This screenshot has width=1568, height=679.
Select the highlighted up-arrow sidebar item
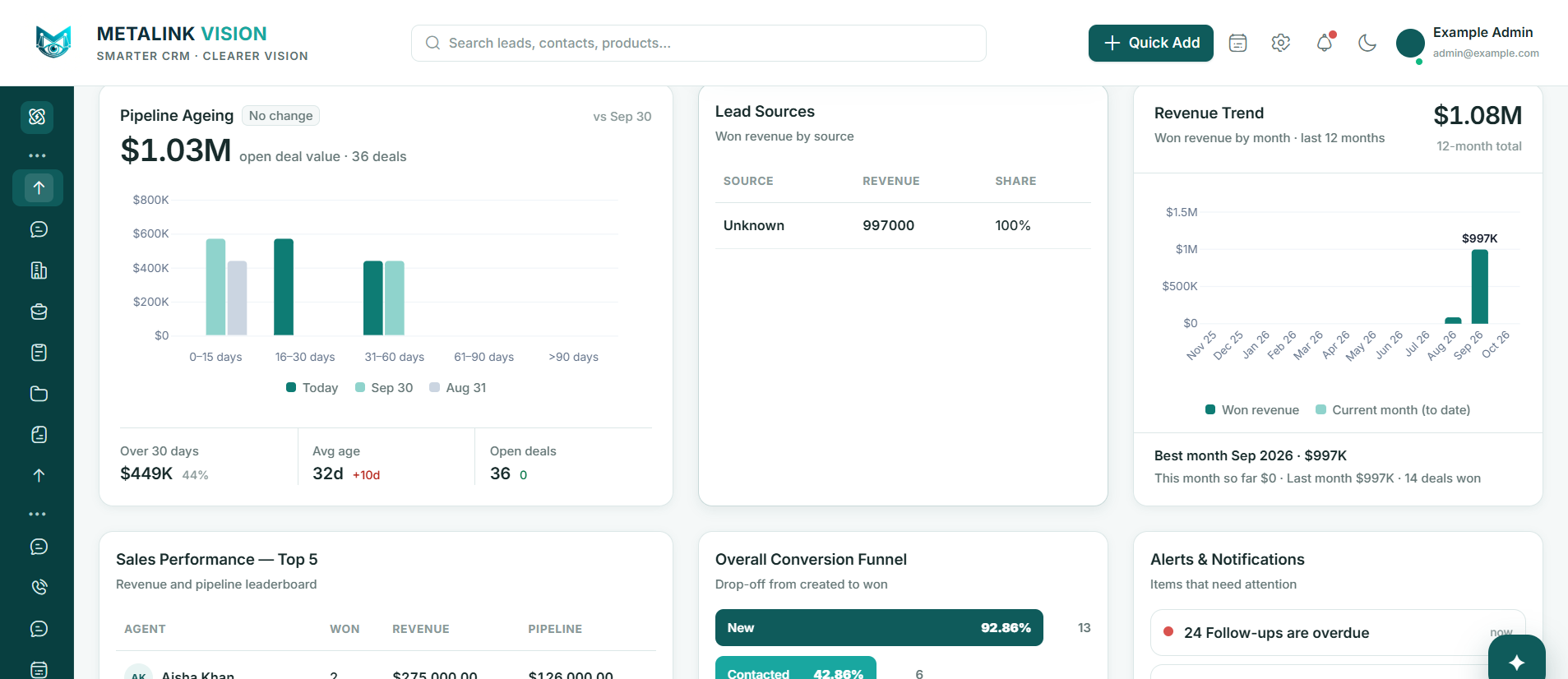pyautogui.click(x=38, y=187)
